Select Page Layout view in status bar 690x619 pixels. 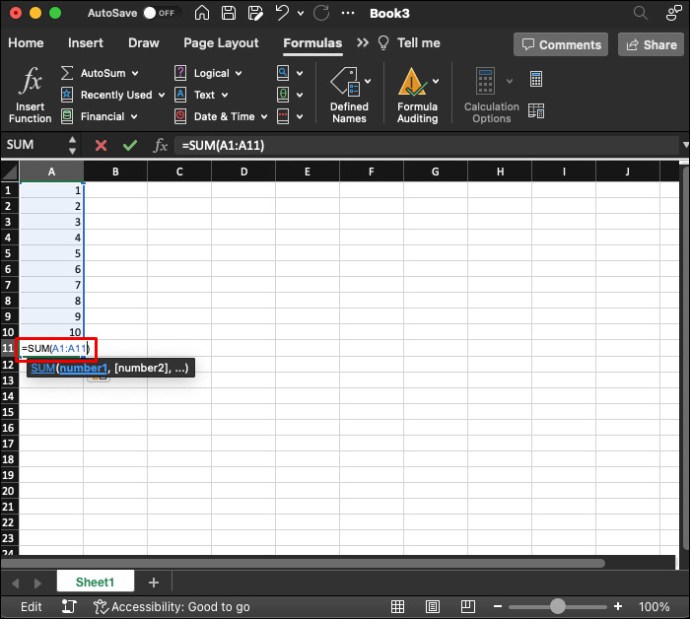tap(433, 606)
